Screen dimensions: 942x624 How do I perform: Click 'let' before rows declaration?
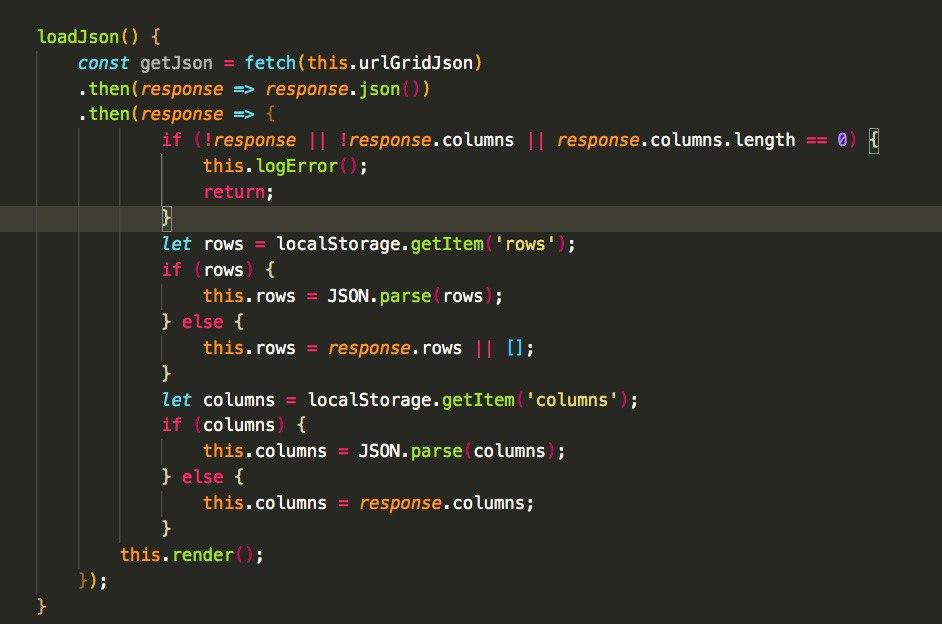(177, 244)
